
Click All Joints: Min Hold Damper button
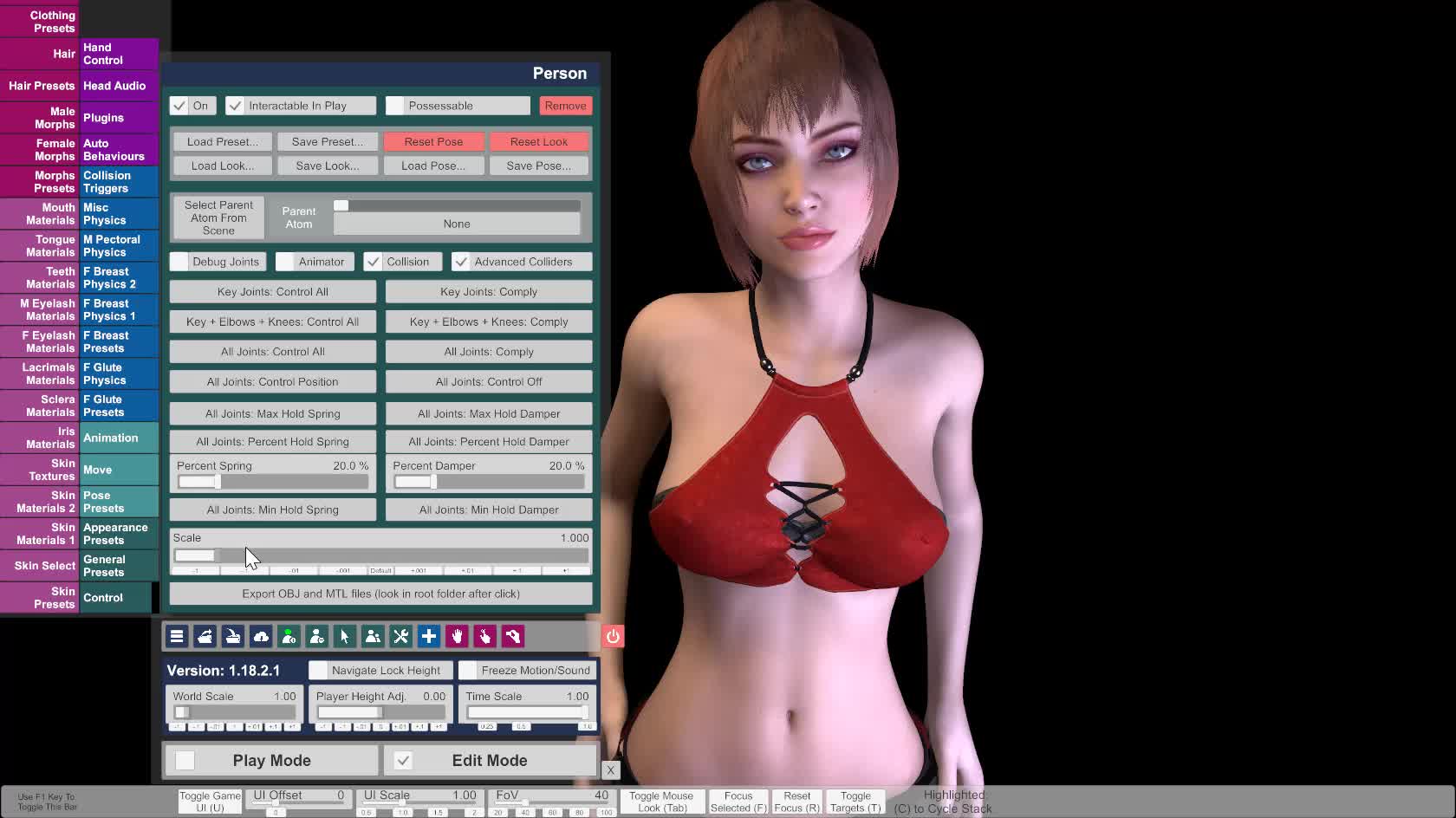[489, 510]
